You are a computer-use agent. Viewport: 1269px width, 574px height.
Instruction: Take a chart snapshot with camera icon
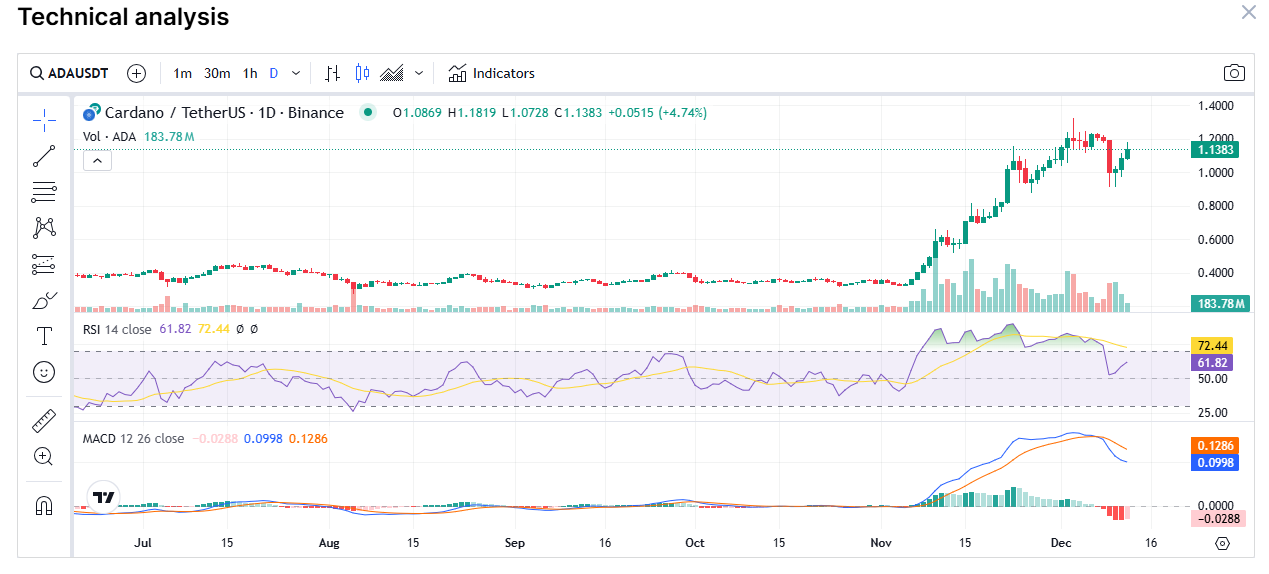click(1234, 73)
